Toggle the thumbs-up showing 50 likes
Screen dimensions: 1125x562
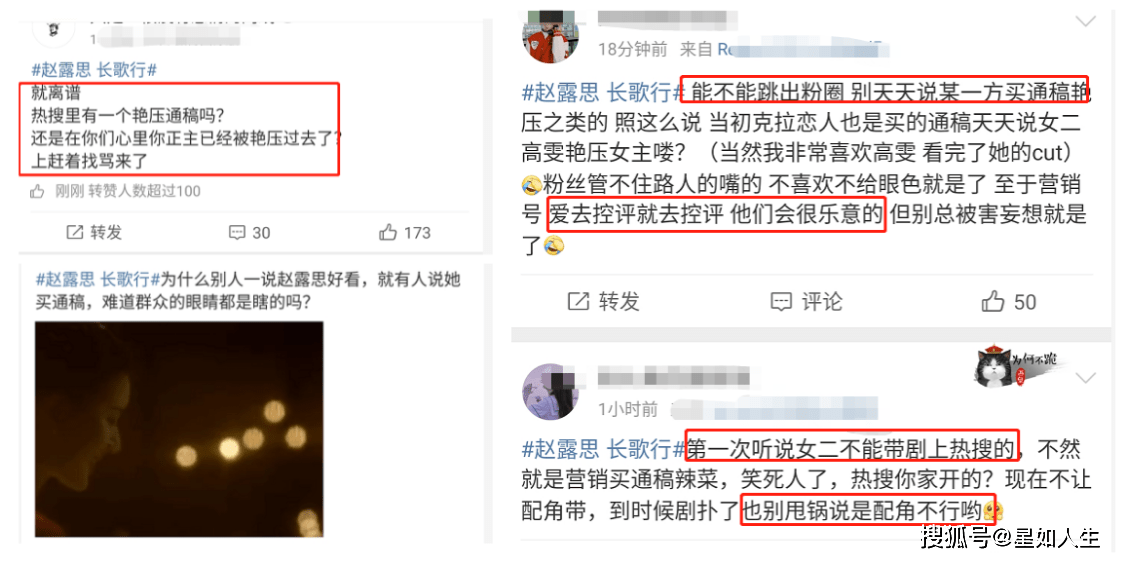(993, 301)
